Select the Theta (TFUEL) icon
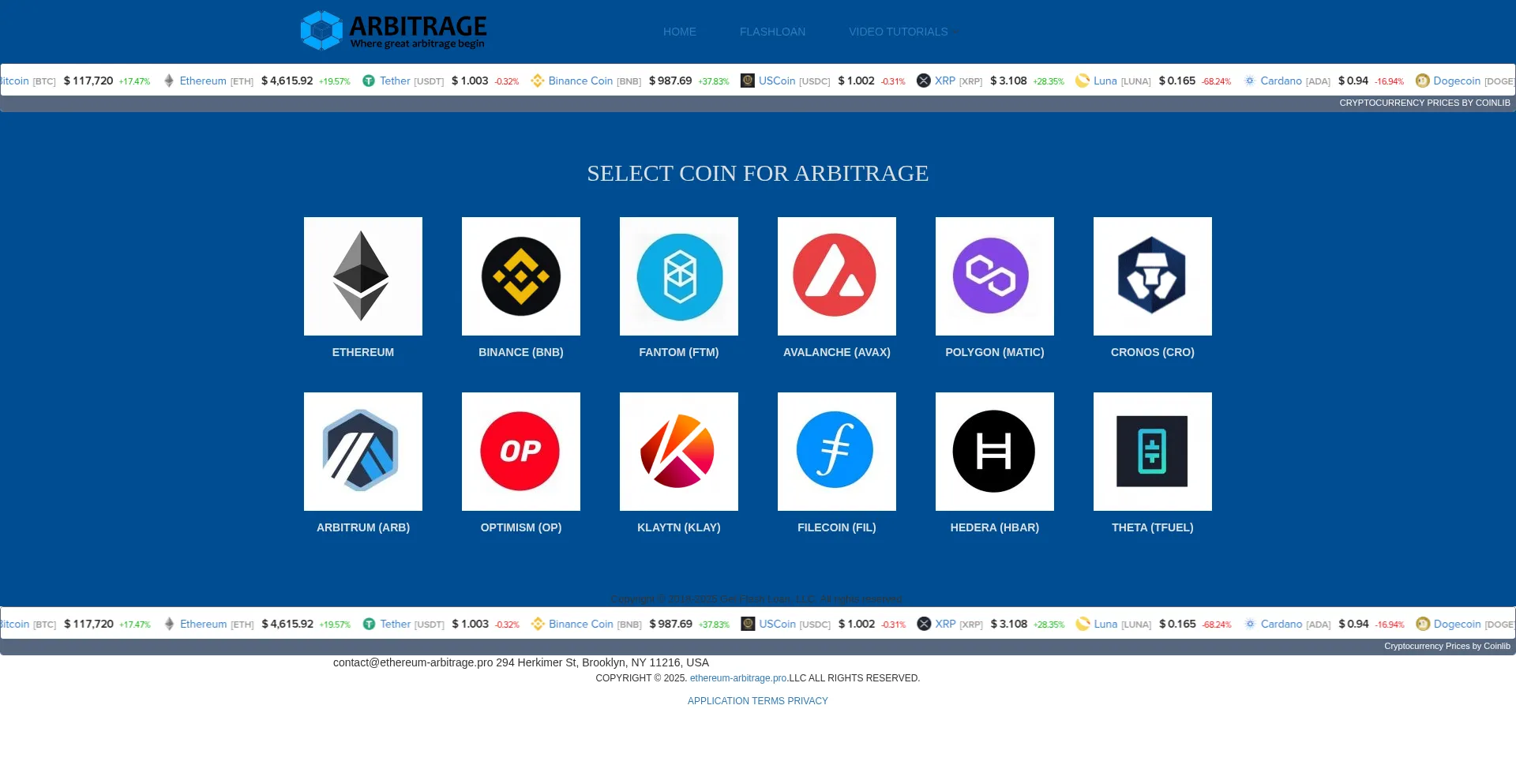 [x=1152, y=451]
